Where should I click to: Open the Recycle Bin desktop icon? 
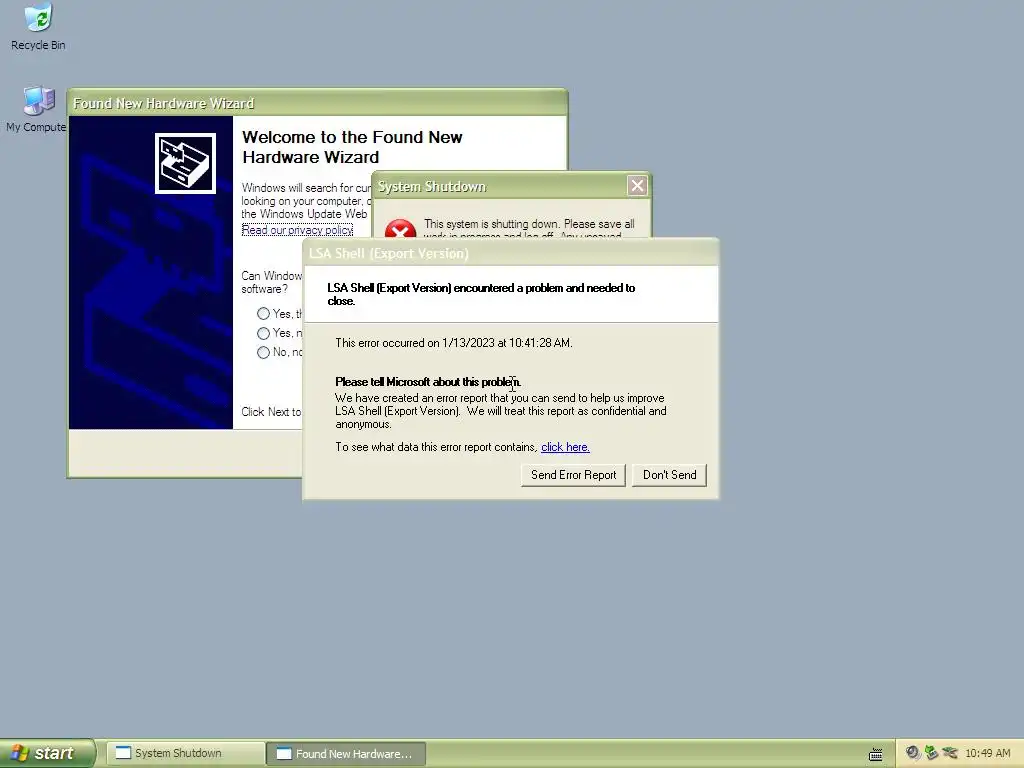tap(38, 27)
